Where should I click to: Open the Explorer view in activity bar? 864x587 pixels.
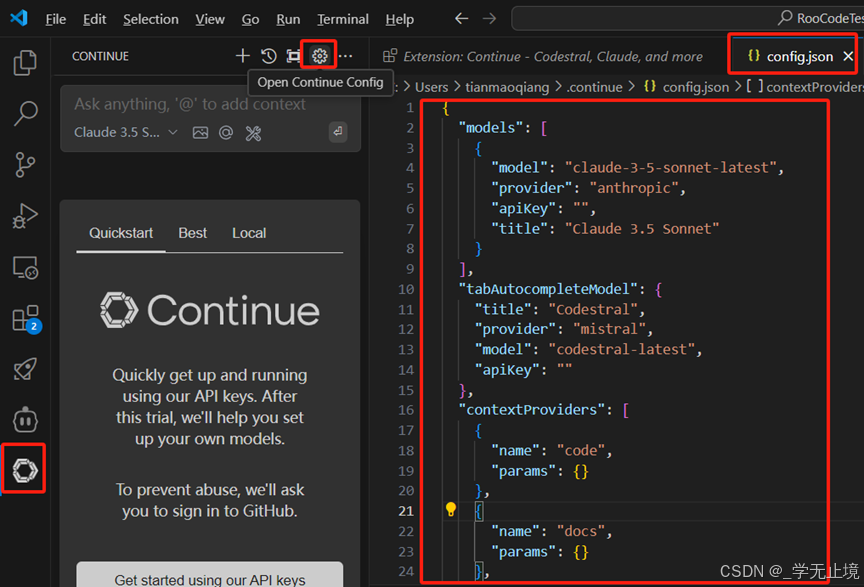pyautogui.click(x=25, y=62)
